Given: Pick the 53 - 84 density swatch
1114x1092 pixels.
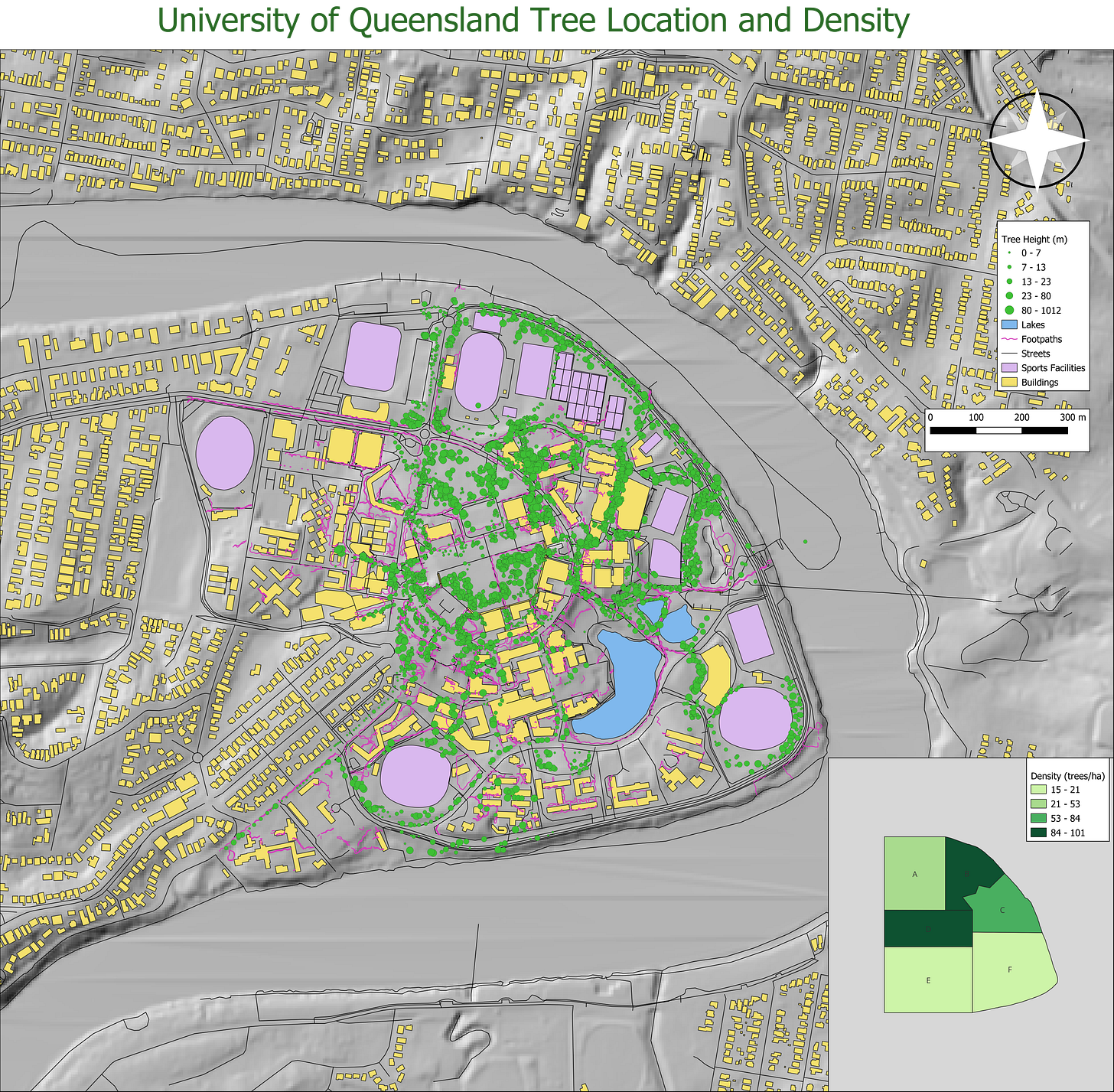Looking at the screenshot, I should coord(1037,819).
